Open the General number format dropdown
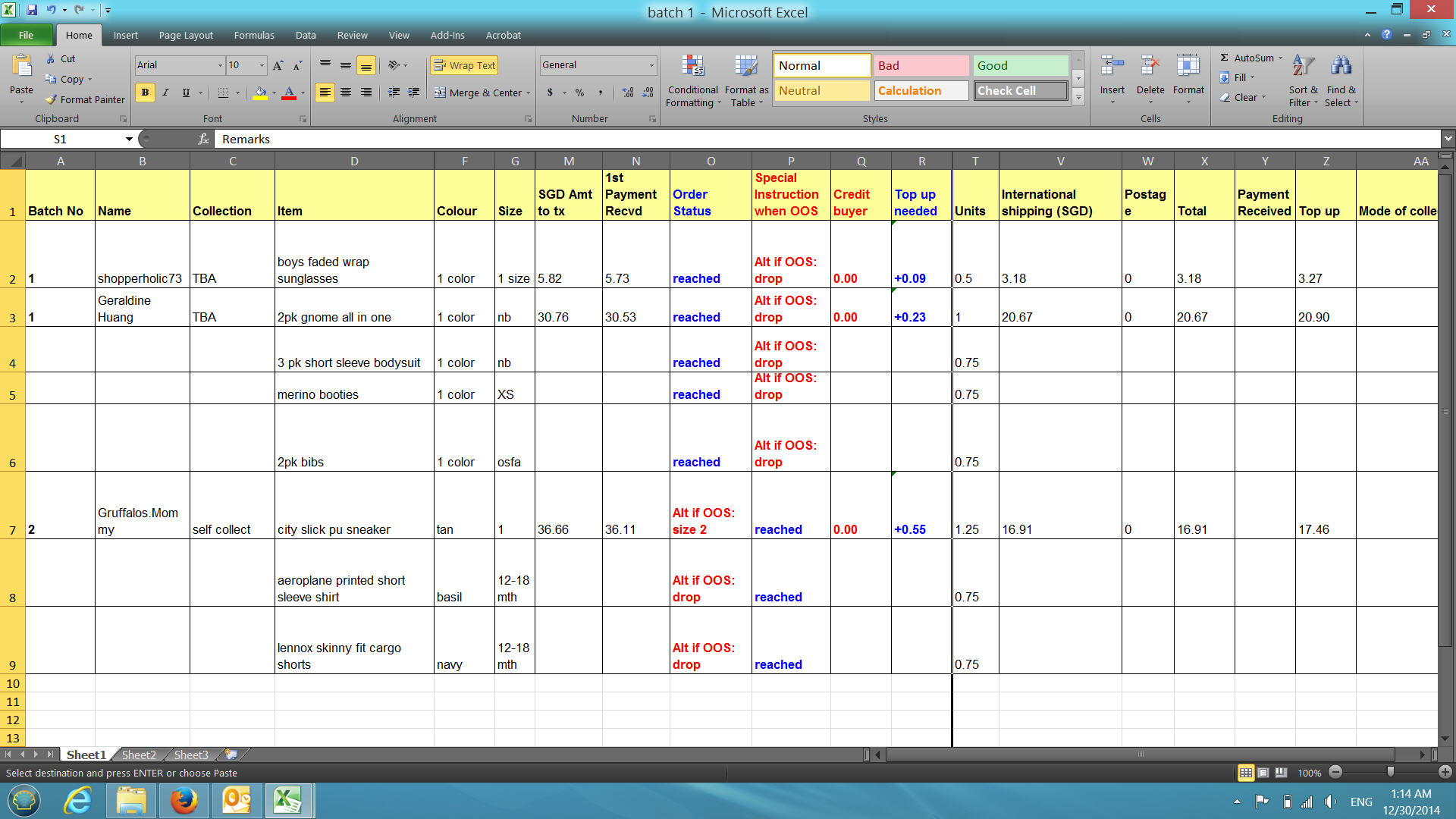Viewport: 1456px width, 819px height. tap(651, 65)
